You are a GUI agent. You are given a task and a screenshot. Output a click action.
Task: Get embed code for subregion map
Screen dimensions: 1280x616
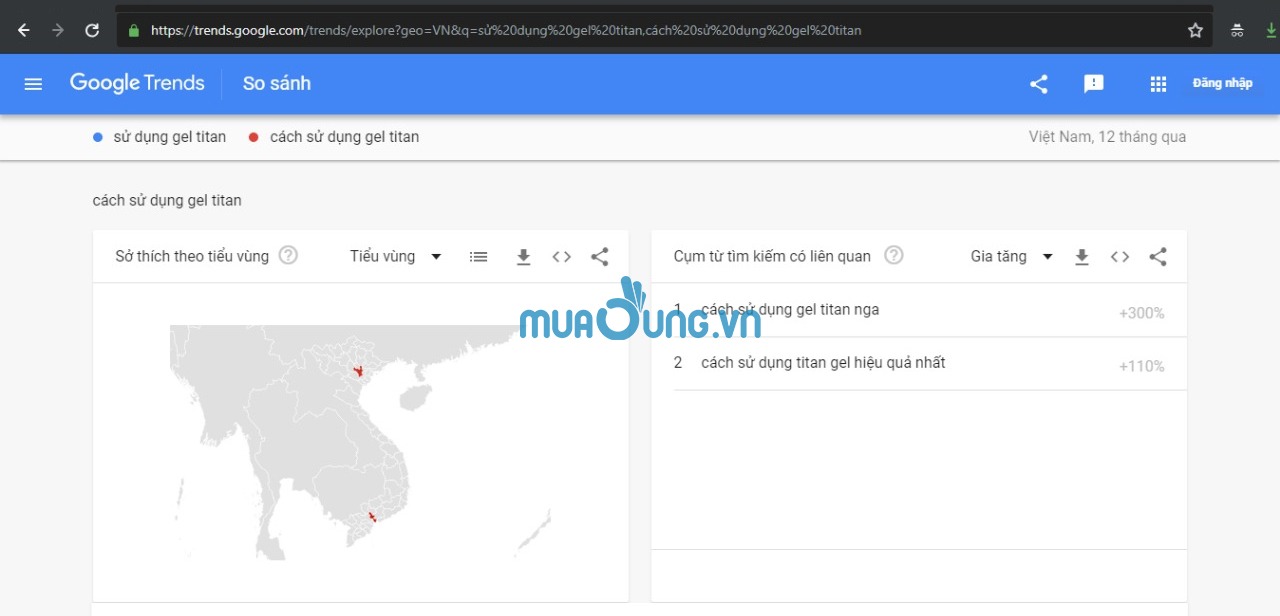pyautogui.click(x=562, y=257)
